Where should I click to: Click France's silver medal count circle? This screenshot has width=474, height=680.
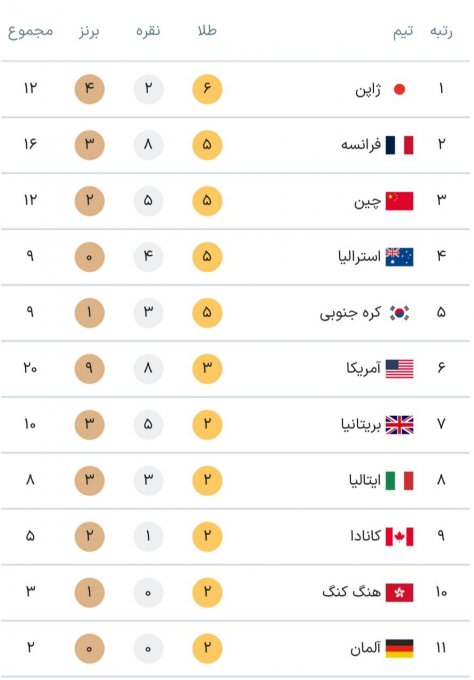click(x=148, y=145)
